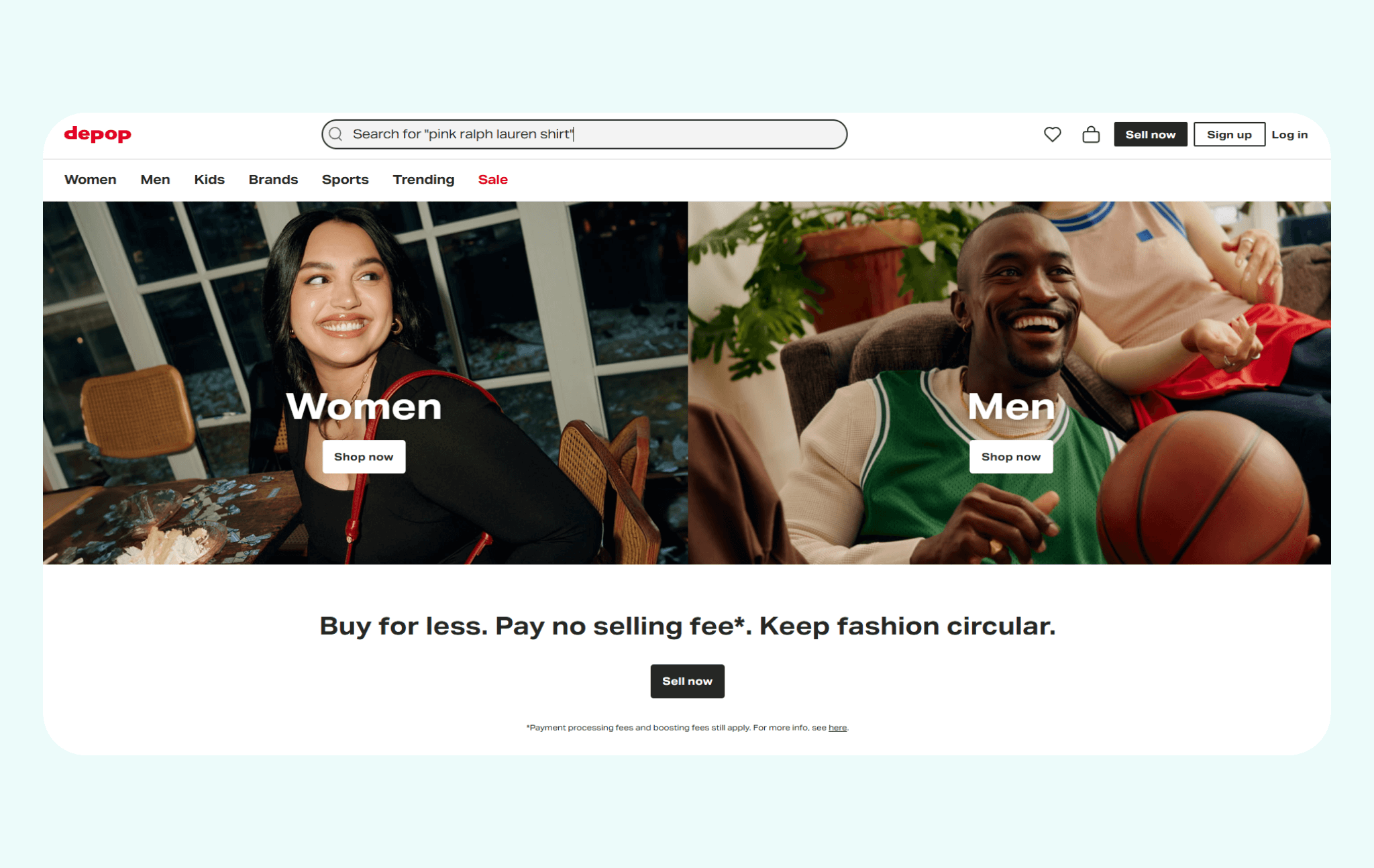
Task: Open the Trending menu
Action: pyautogui.click(x=423, y=179)
